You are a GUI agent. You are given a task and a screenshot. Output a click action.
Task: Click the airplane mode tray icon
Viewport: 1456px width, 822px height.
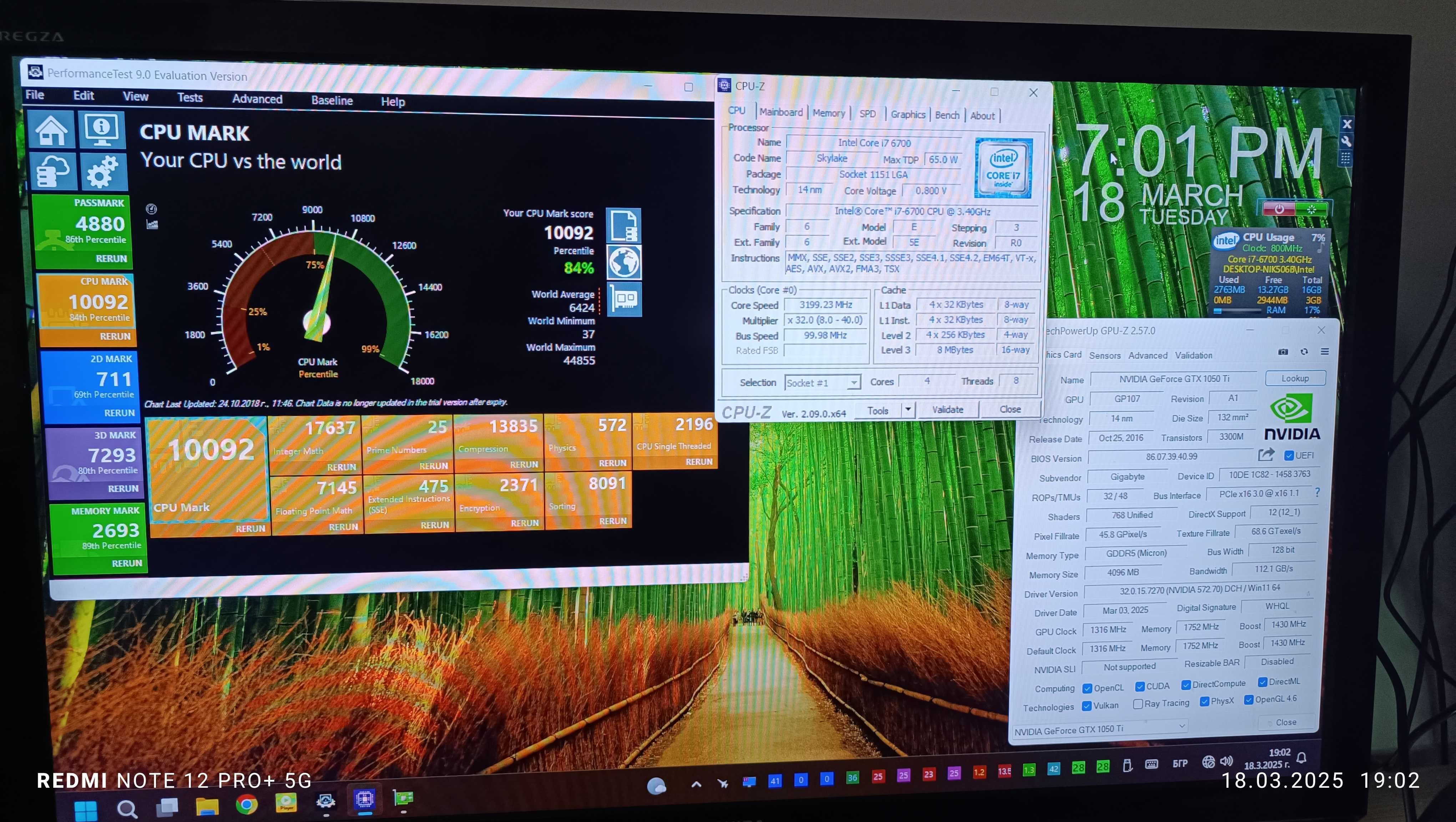(x=722, y=783)
